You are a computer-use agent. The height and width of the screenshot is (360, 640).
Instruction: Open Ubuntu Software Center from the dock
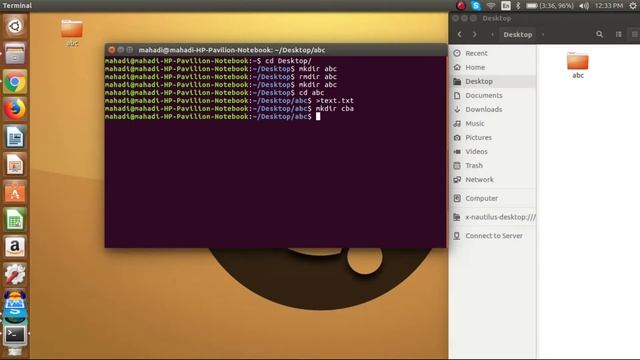pos(15,192)
